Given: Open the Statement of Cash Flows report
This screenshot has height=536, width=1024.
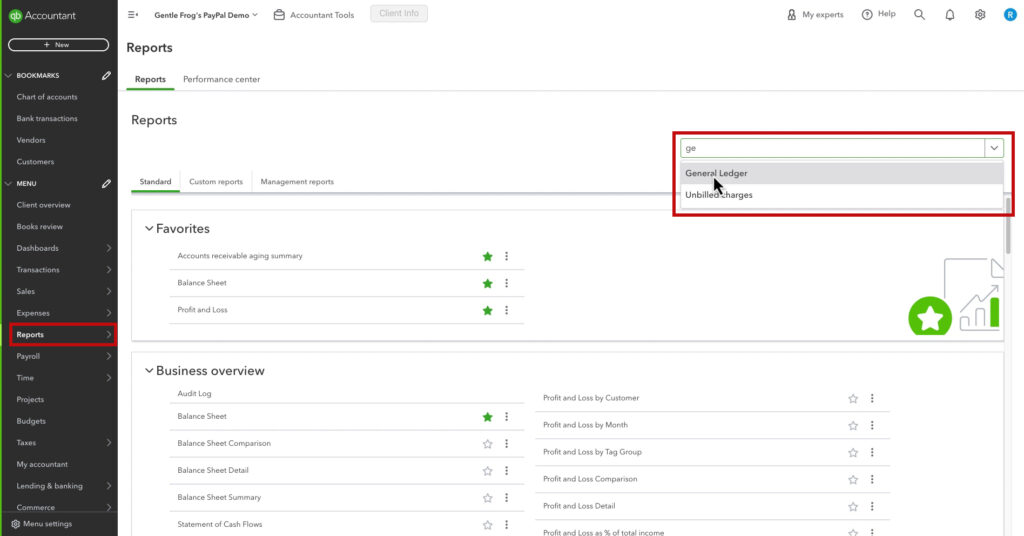Looking at the screenshot, I should click(219, 524).
